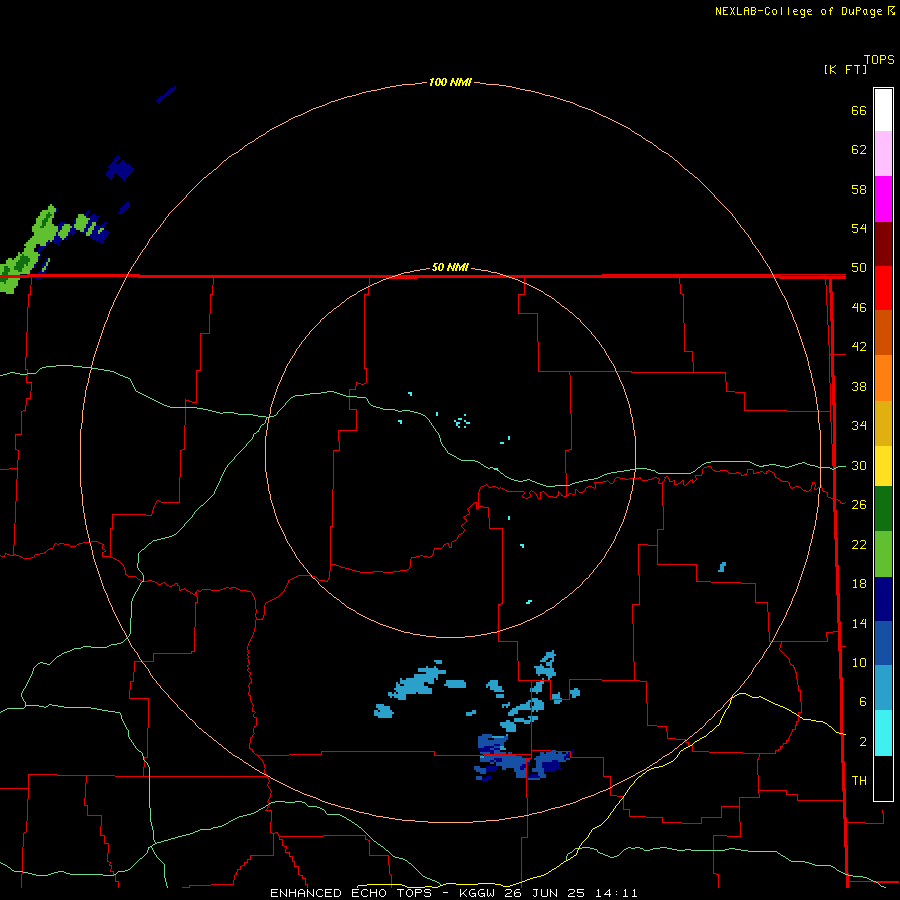900x900 pixels.
Task: Pick the dark orange legend swatch
Action: pos(883,333)
